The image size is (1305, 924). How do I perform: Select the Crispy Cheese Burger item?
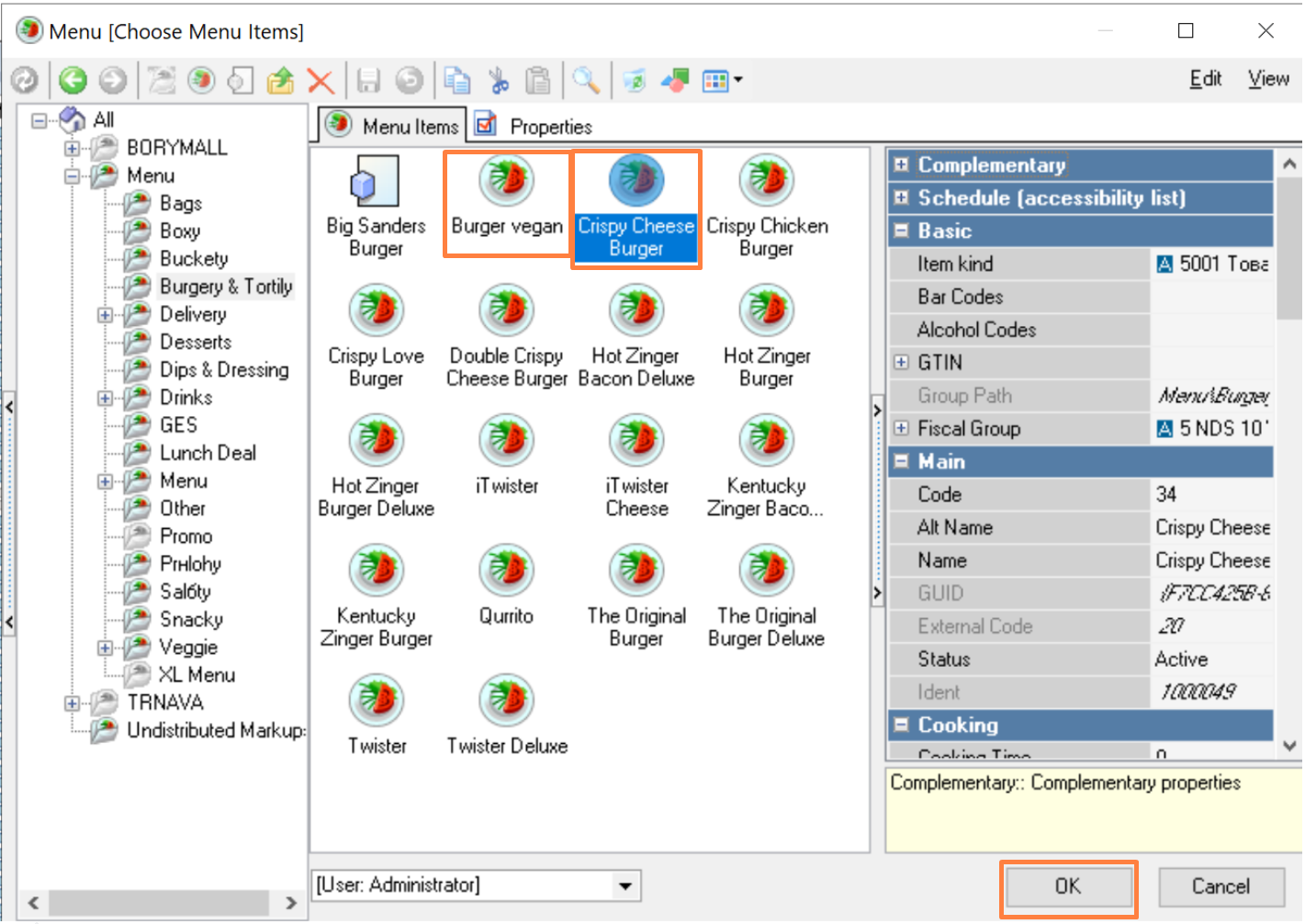[636, 208]
